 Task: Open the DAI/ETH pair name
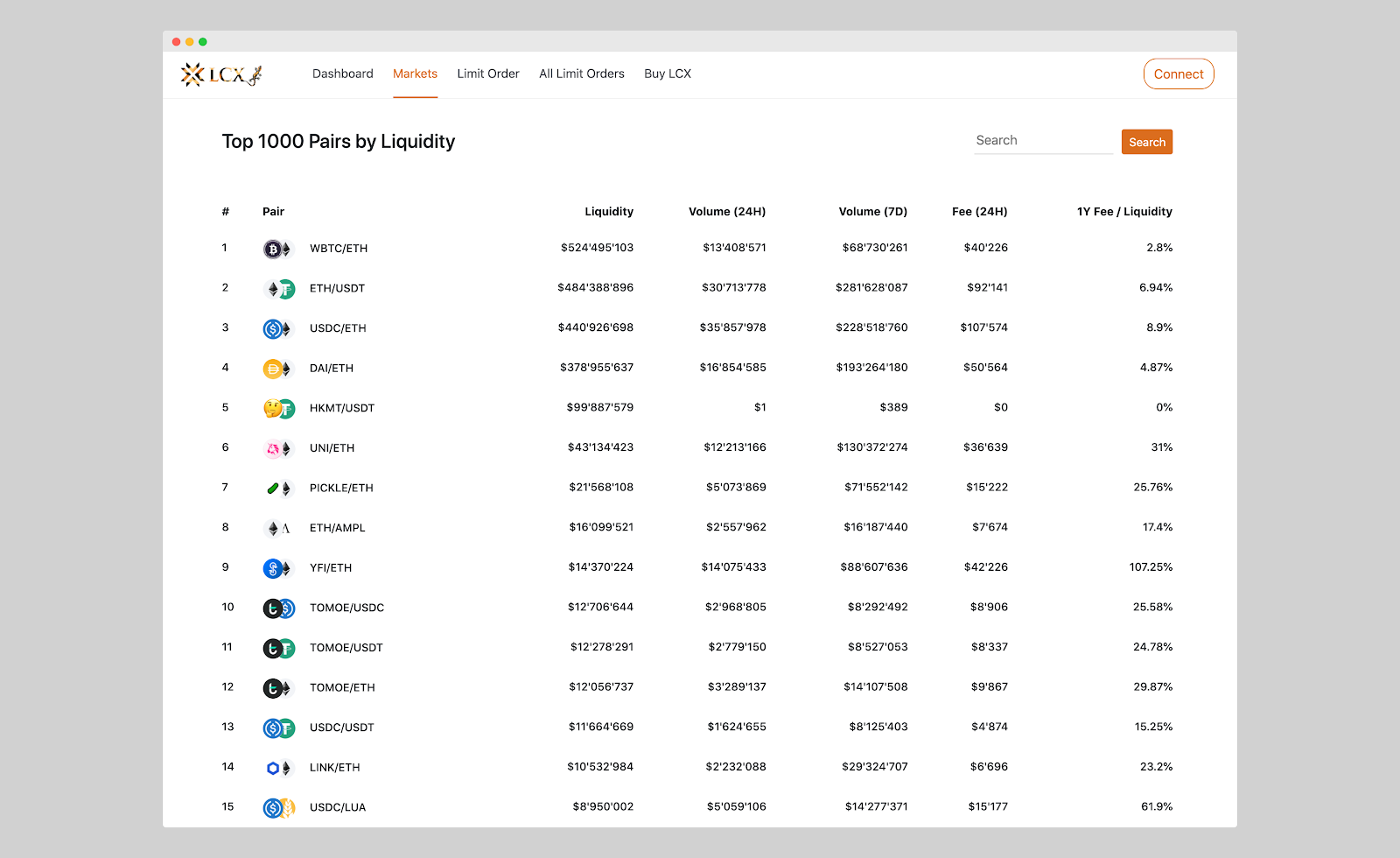point(332,369)
